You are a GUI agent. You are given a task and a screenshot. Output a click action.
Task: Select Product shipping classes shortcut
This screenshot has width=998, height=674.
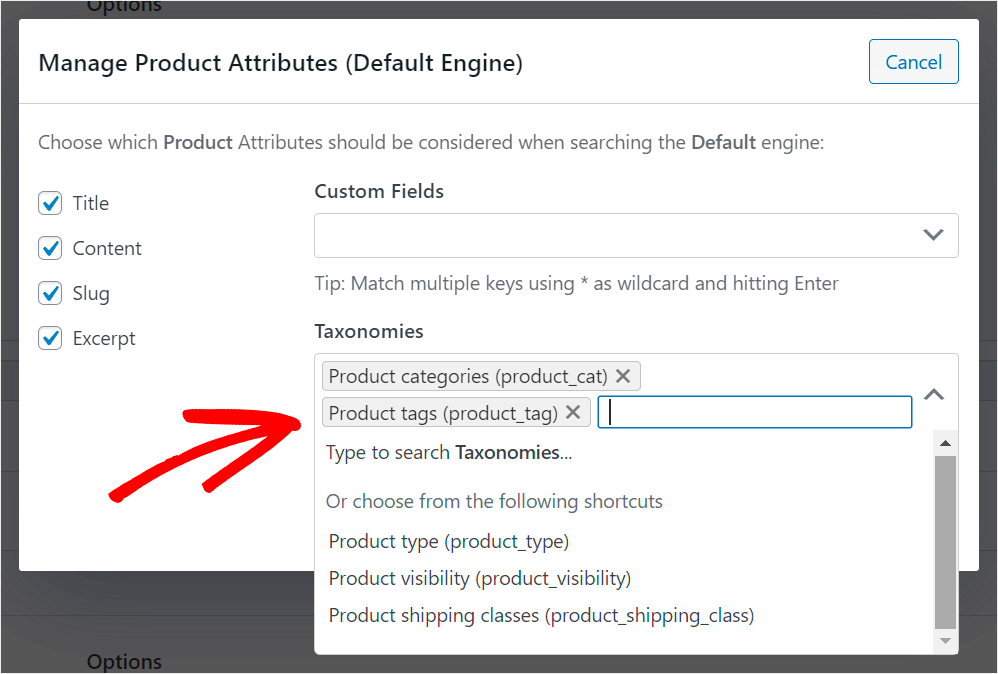pyautogui.click(x=541, y=615)
